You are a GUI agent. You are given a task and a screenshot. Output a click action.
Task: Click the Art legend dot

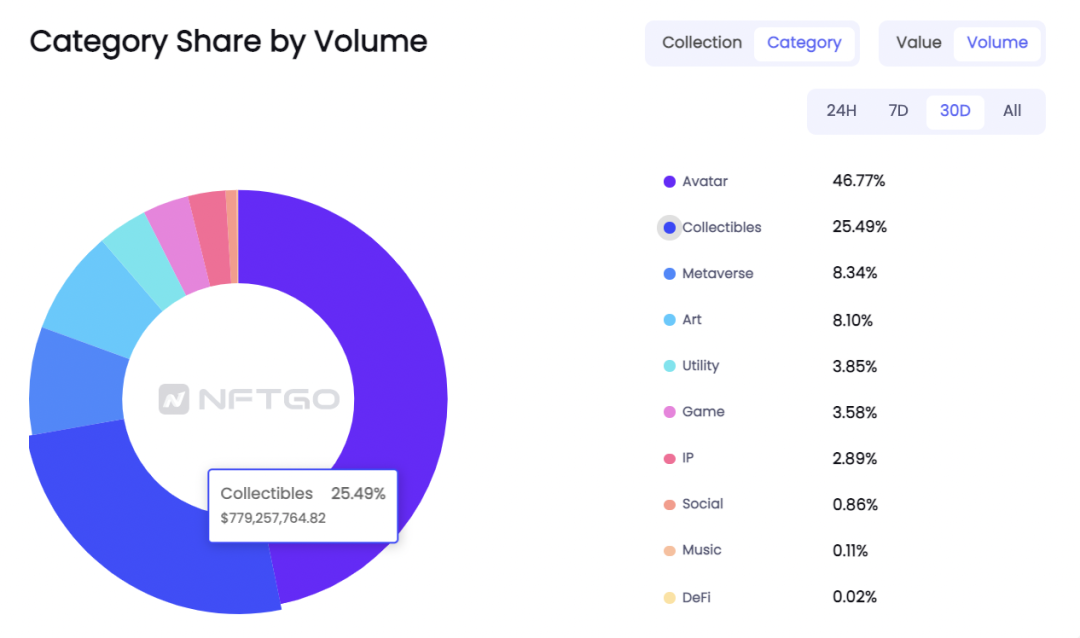pyautogui.click(x=669, y=320)
